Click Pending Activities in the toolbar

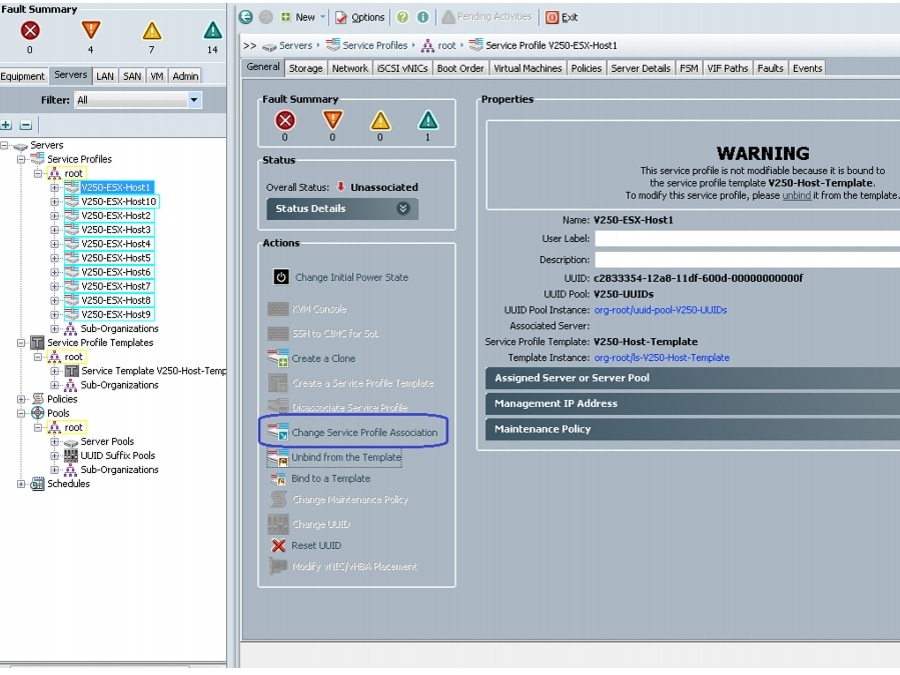(487, 17)
